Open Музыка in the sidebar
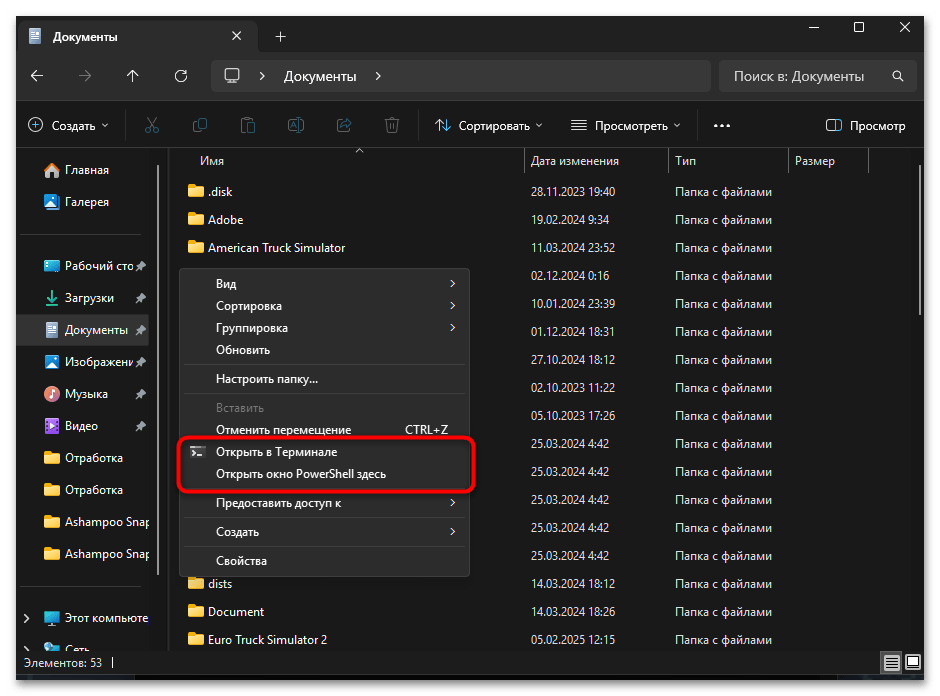Screen dimensions: 940x696 [x=76, y=394]
